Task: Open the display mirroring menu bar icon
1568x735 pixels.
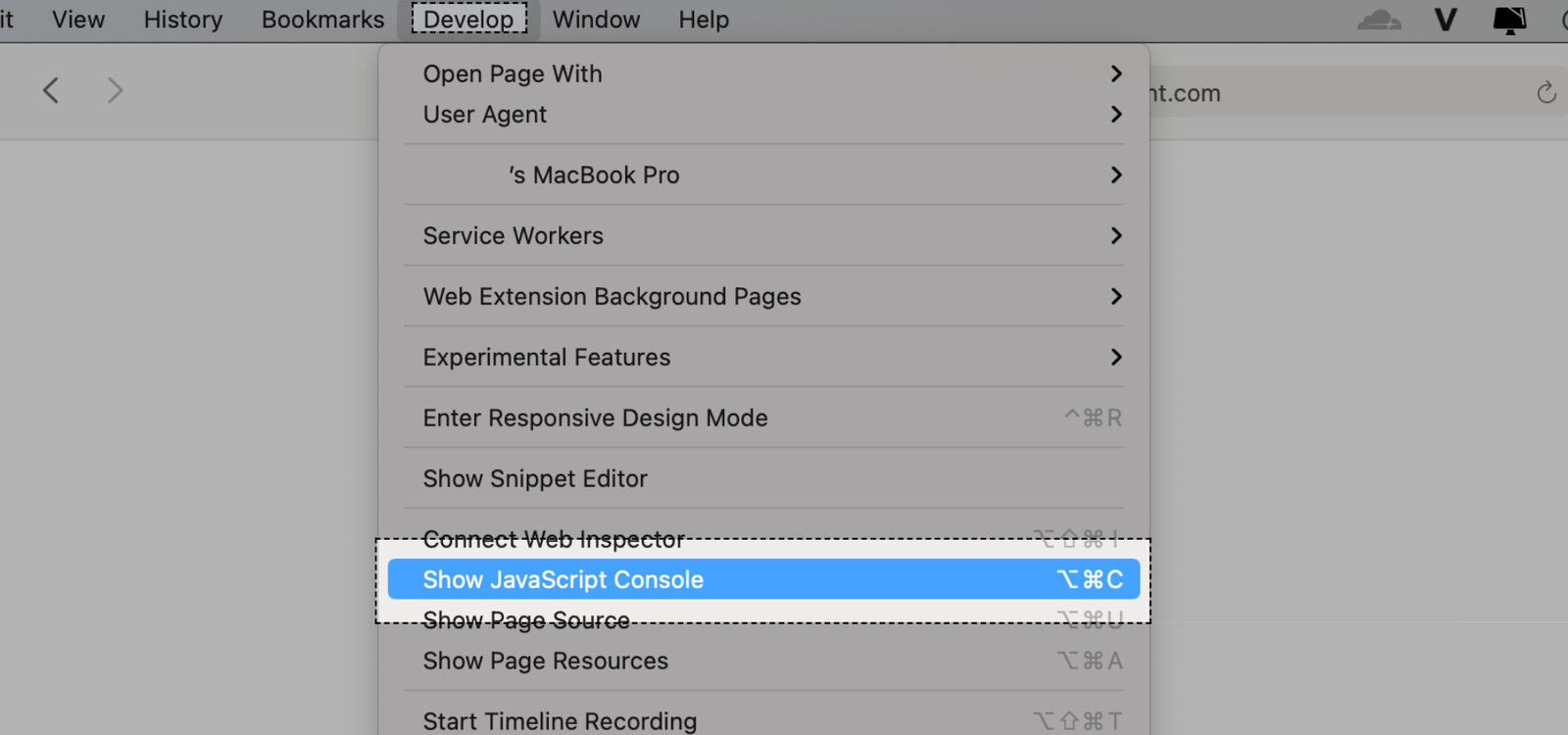Action: coord(1509,20)
